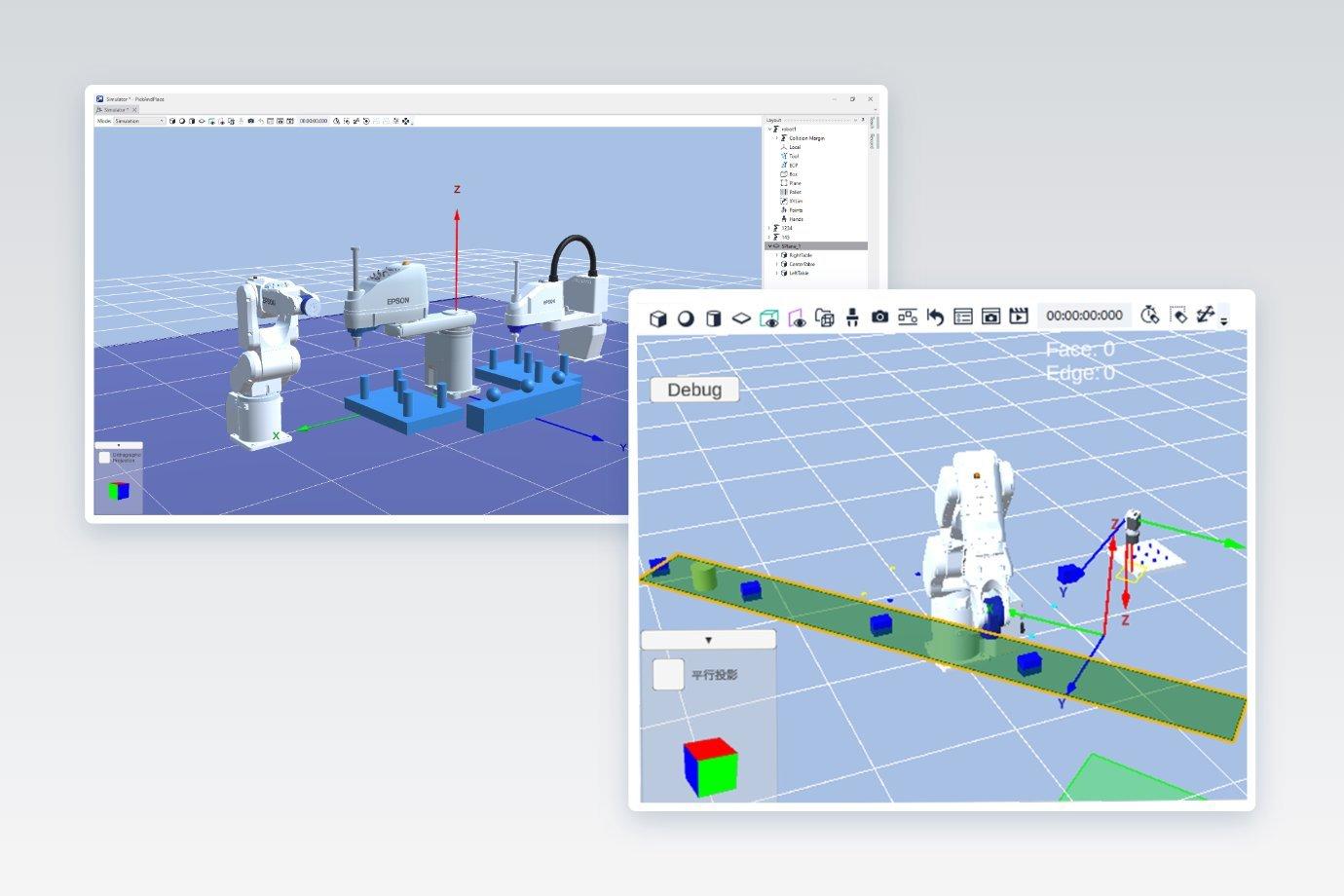This screenshot has width=1344, height=896.
Task: Click the selection eraser icon in front toolbar
Action: [x=1178, y=315]
